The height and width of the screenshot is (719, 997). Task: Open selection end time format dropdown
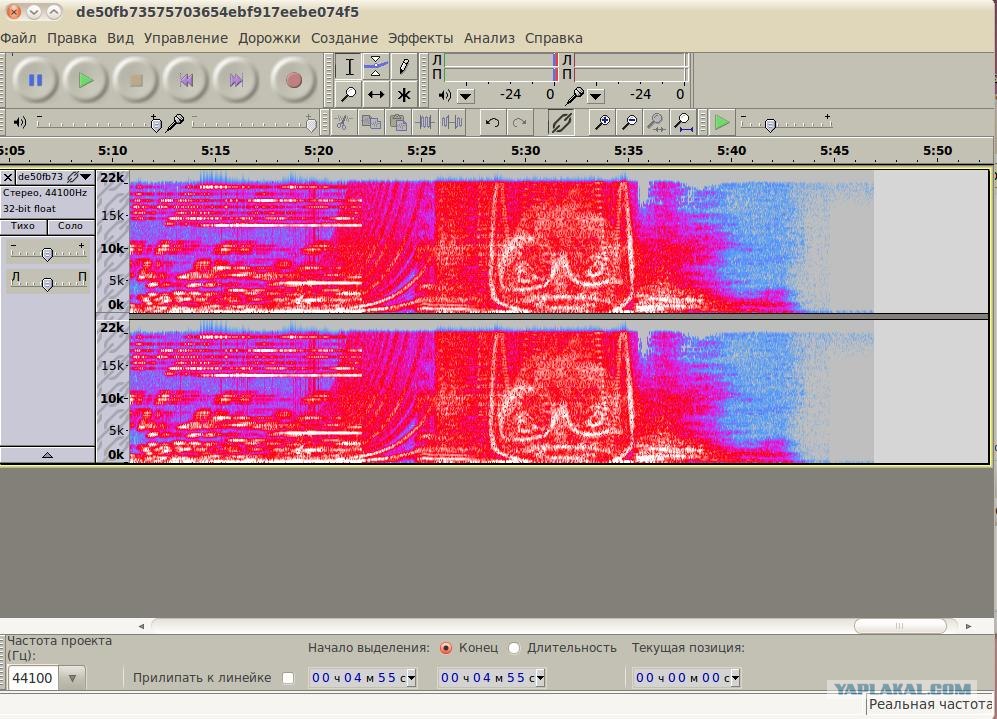(541, 678)
